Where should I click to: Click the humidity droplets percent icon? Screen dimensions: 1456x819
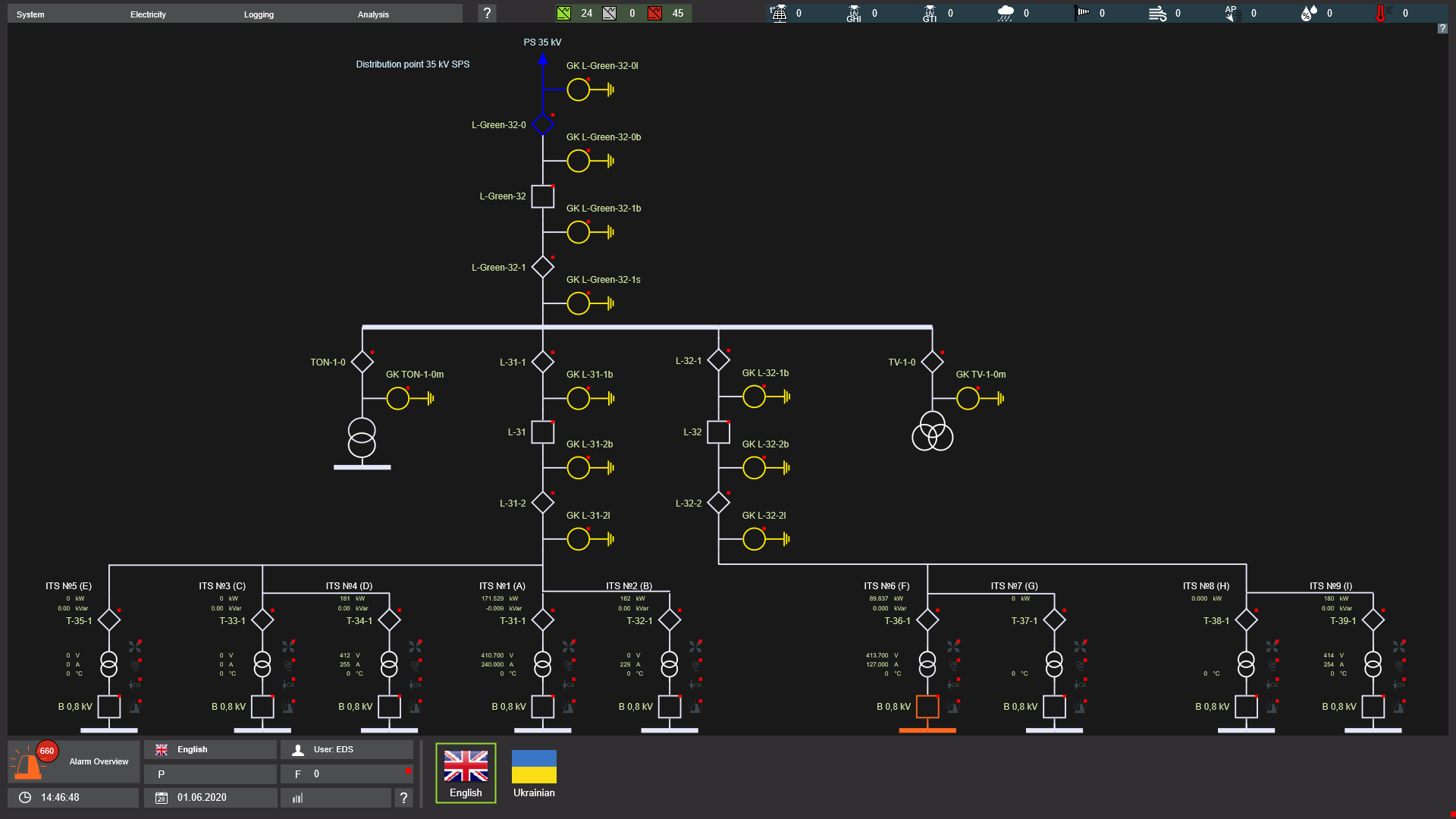[1309, 13]
